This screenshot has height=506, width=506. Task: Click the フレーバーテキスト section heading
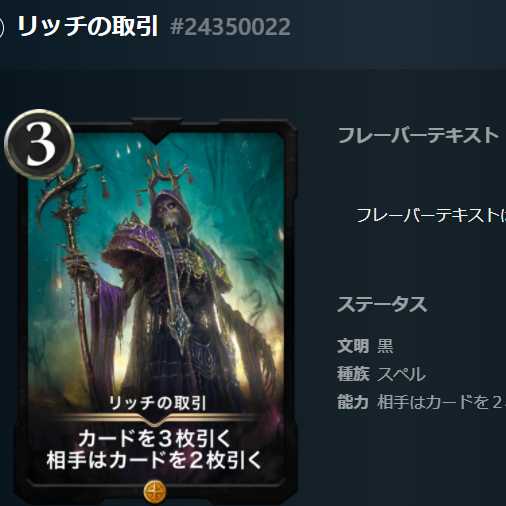pos(418,135)
